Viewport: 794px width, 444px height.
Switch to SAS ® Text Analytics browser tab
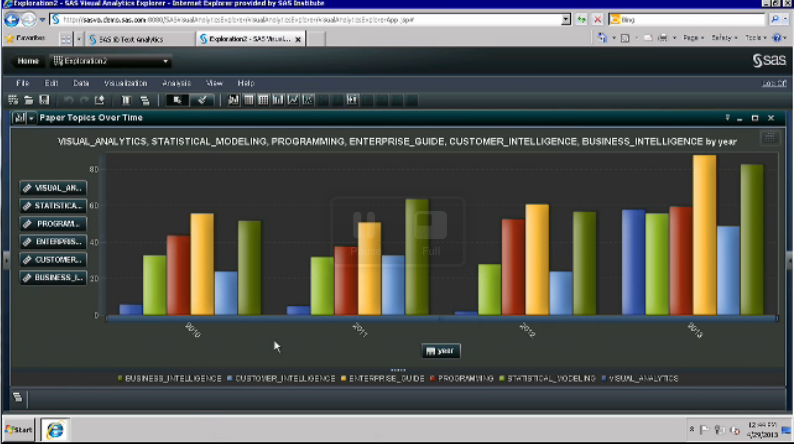click(x=140, y=39)
